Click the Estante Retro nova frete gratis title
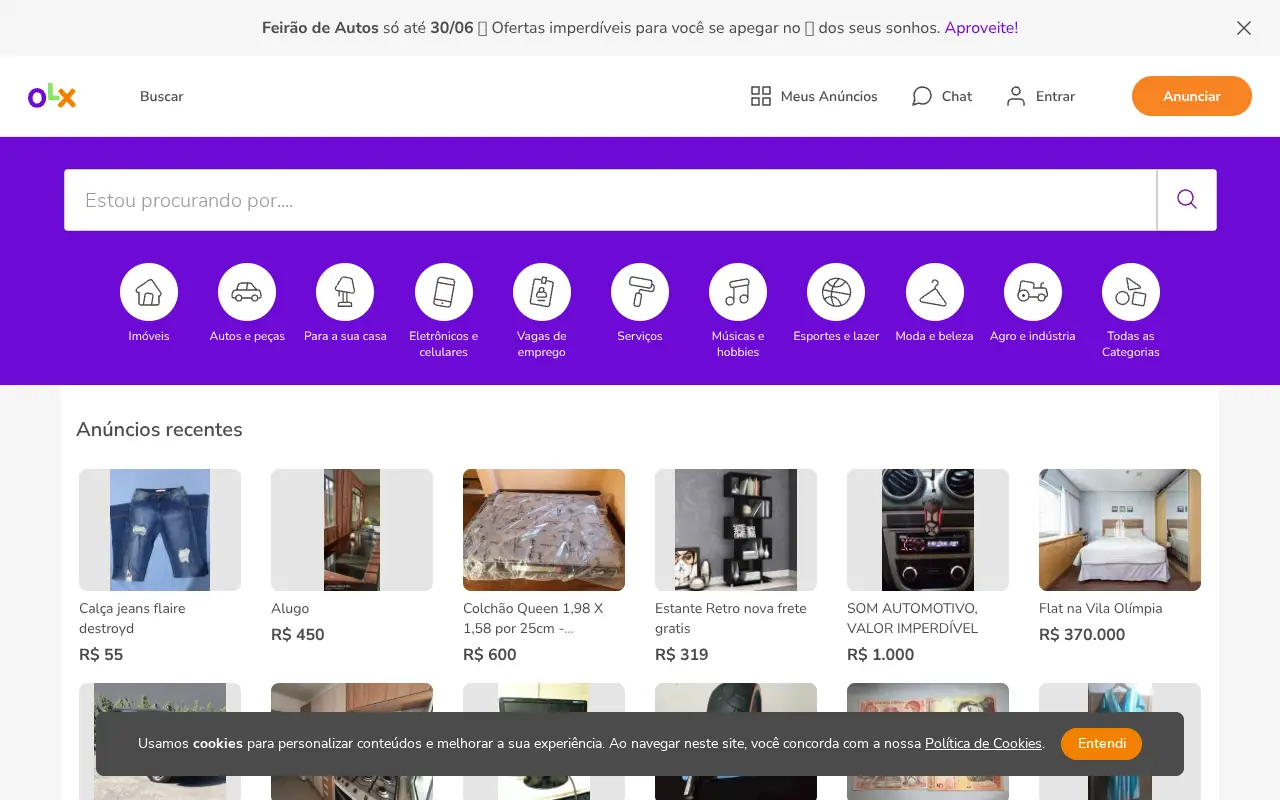Screen dimensions: 1280x800 pyautogui.click(x=731, y=618)
